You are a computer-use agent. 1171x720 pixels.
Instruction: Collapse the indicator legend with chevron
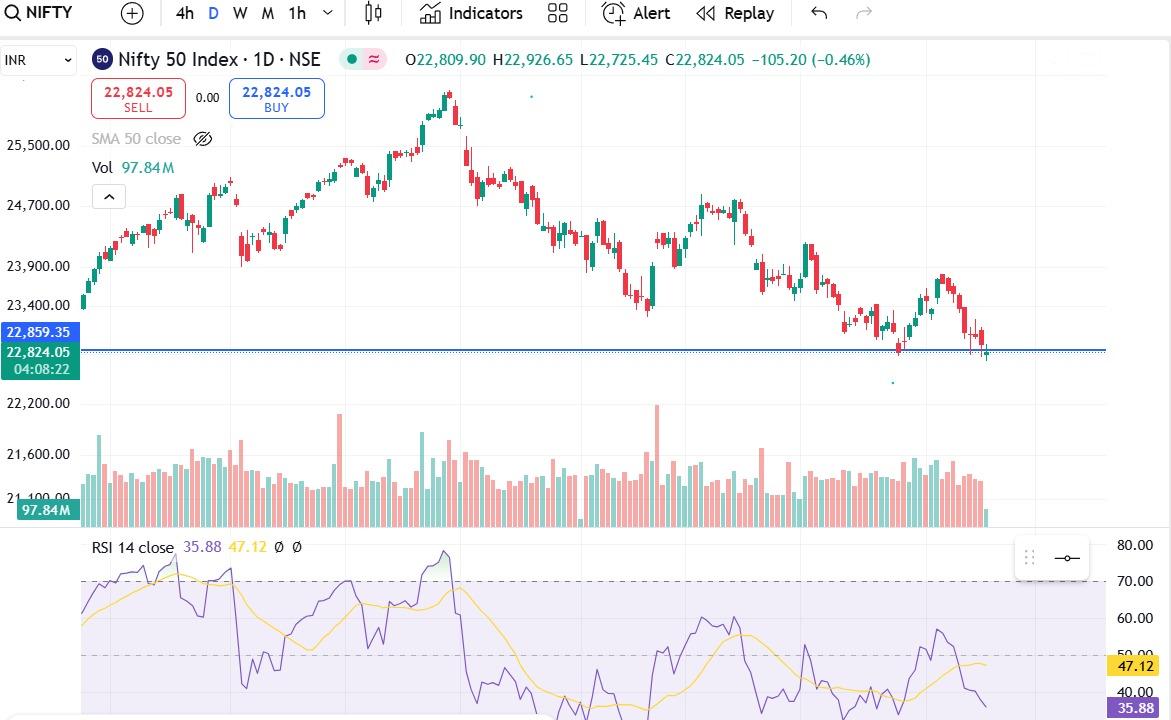click(x=109, y=197)
